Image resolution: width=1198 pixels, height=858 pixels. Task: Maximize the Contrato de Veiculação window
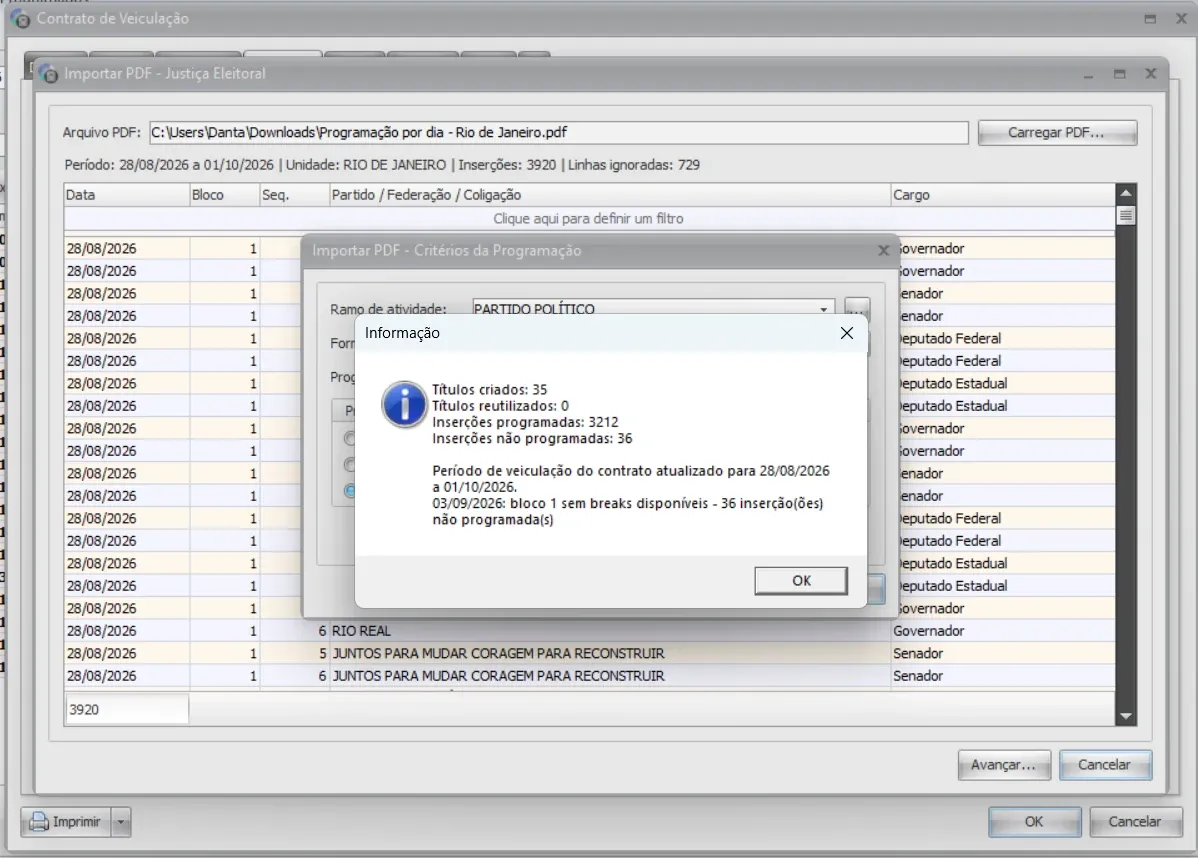1151,19
